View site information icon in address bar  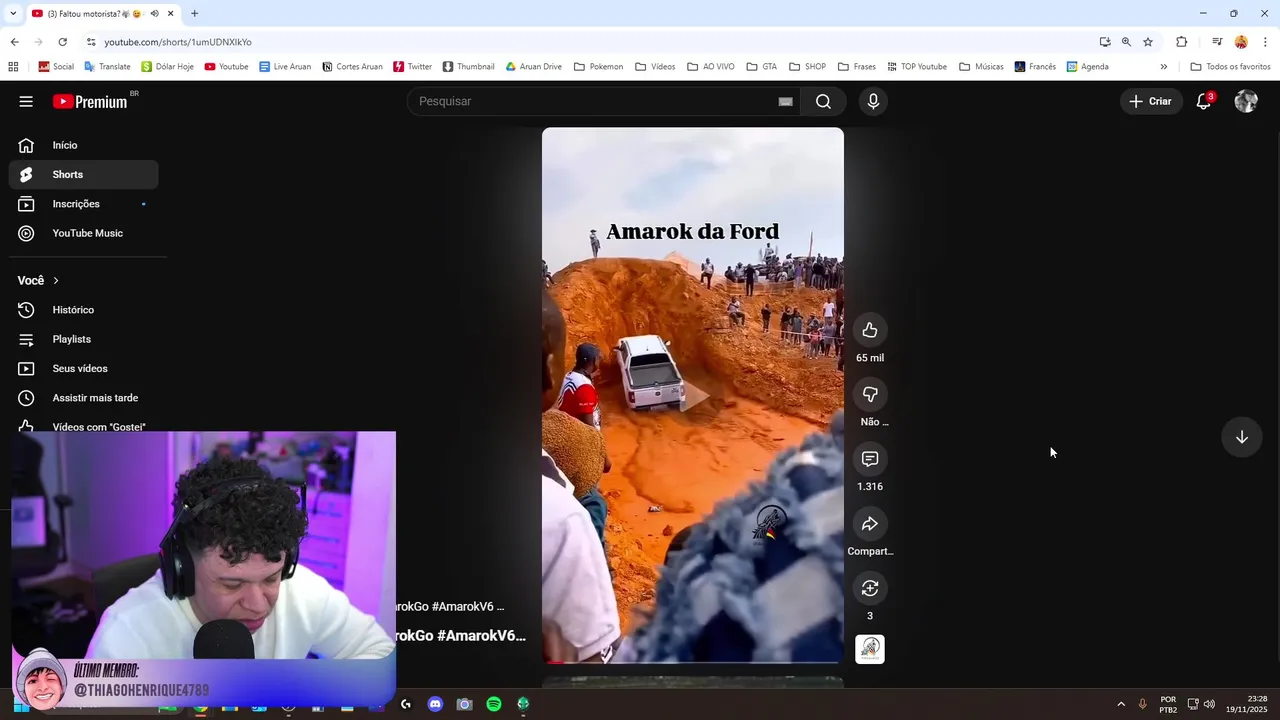click(x=91, y=42)
